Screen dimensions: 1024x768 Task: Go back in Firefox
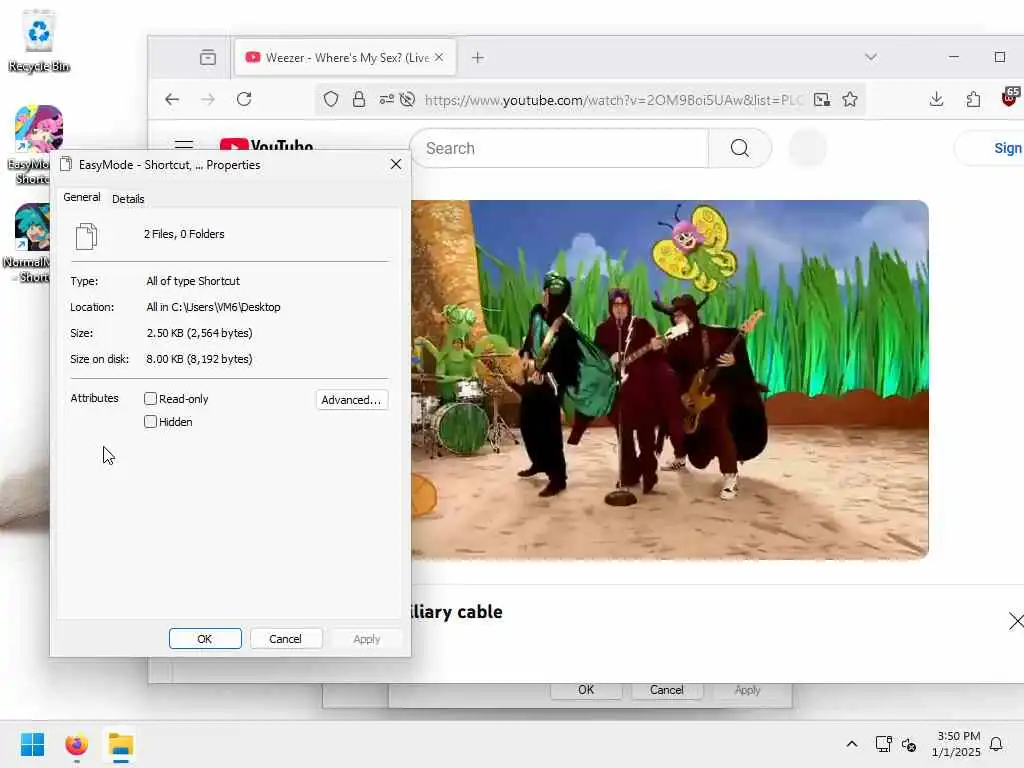pos(172,99)
